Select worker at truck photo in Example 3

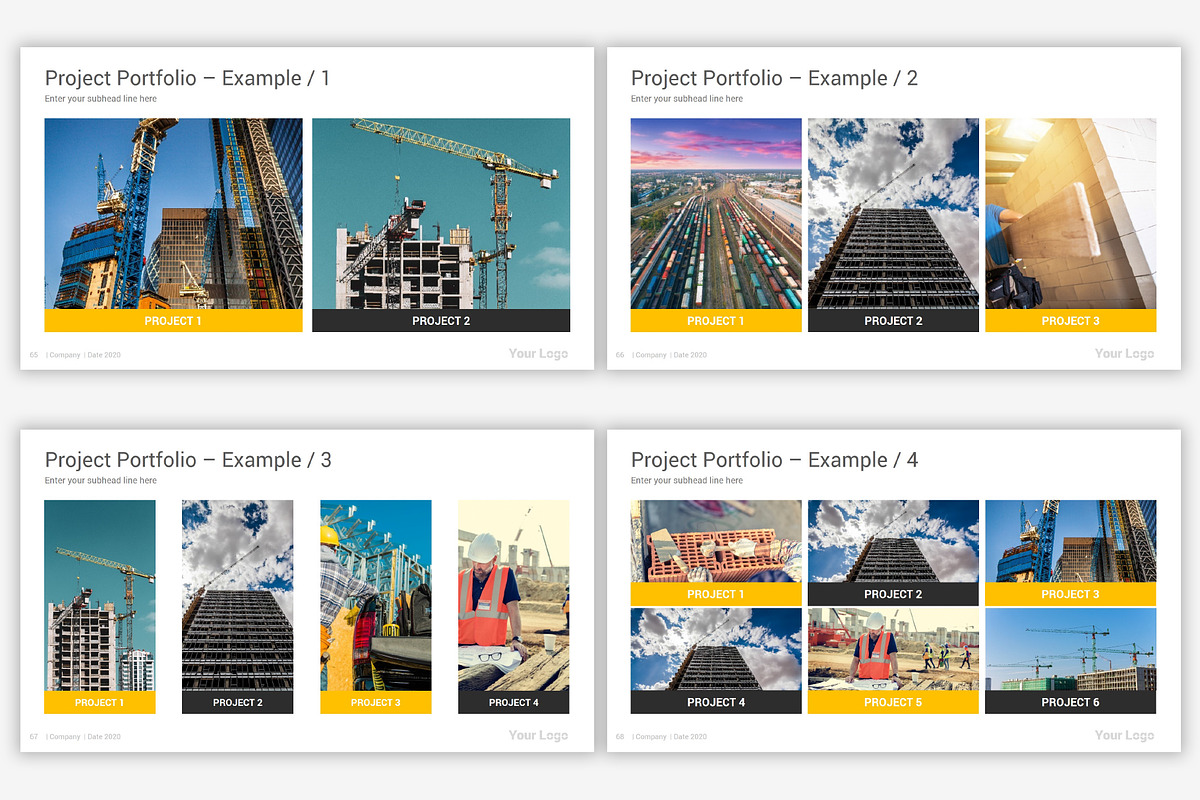click(376, 596)
